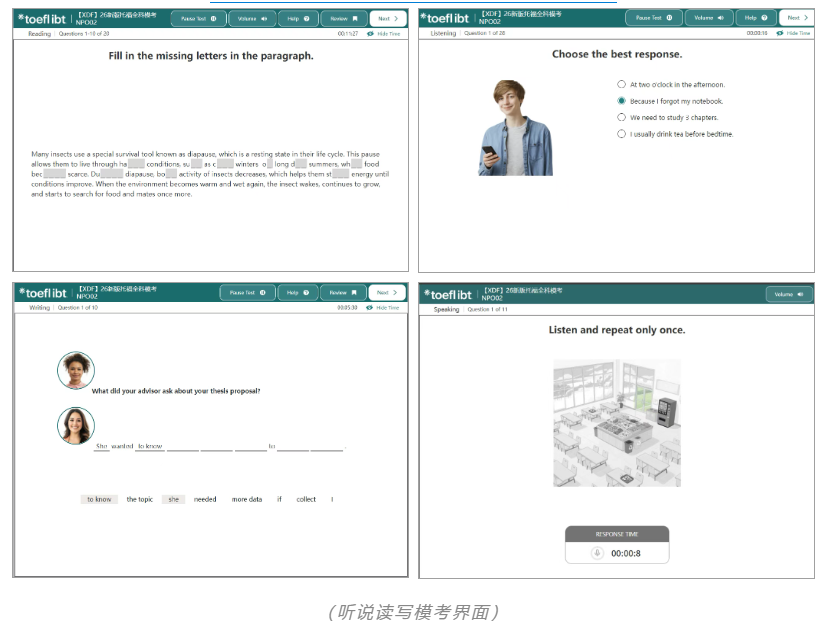Click the cafeteria illustration in Speaking section
The image size is (831, 624).
617,423
